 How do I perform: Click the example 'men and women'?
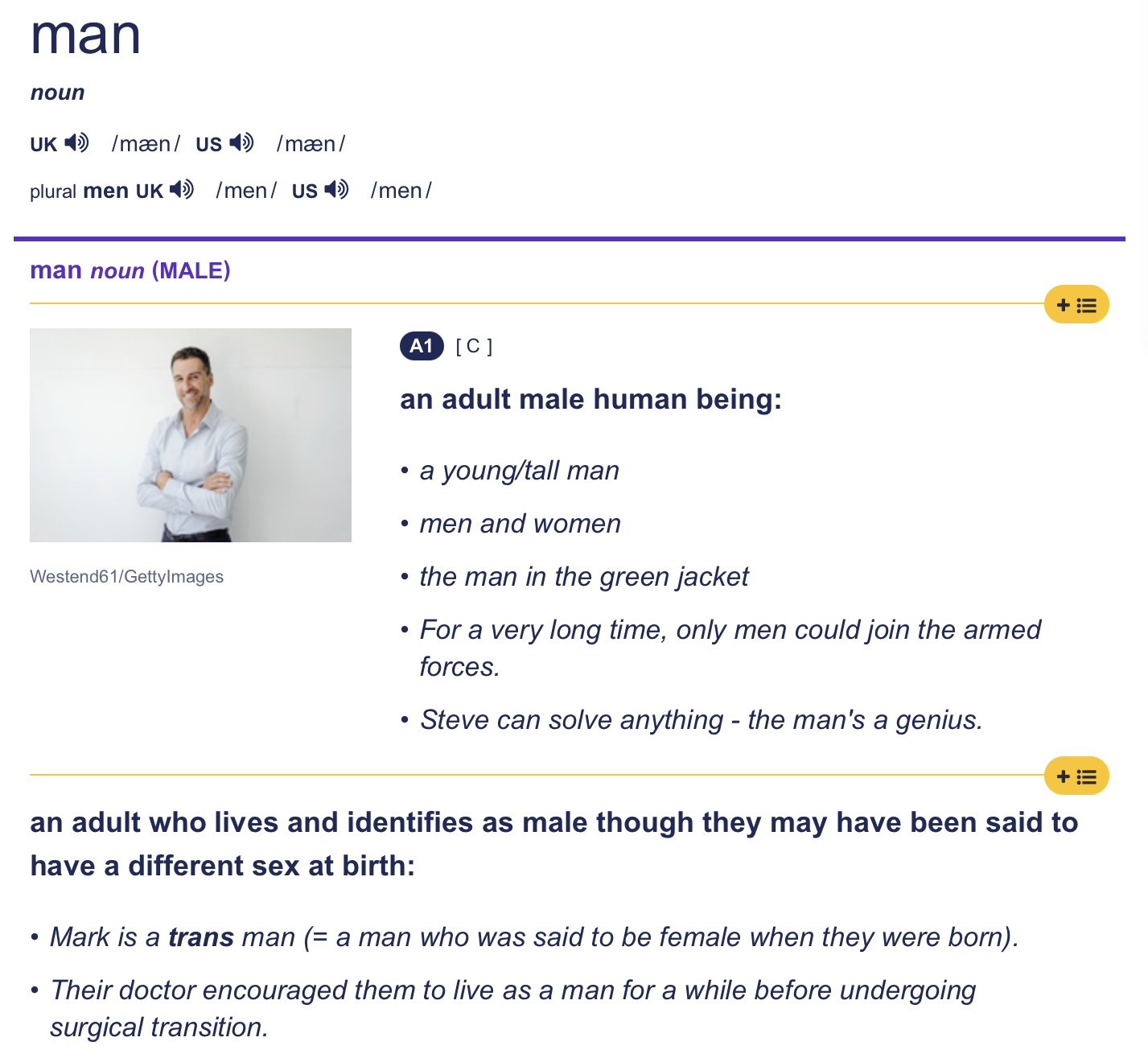[520, 524]
